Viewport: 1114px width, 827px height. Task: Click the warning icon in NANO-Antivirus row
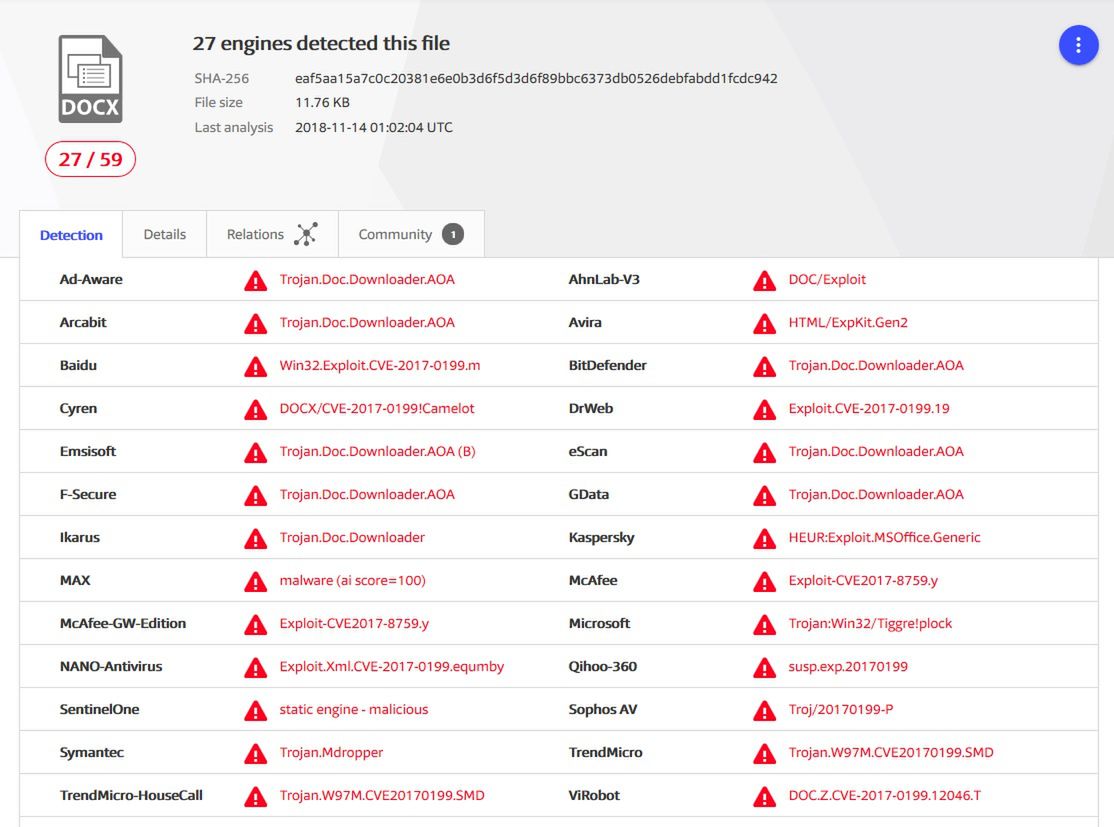coord(256,667)
